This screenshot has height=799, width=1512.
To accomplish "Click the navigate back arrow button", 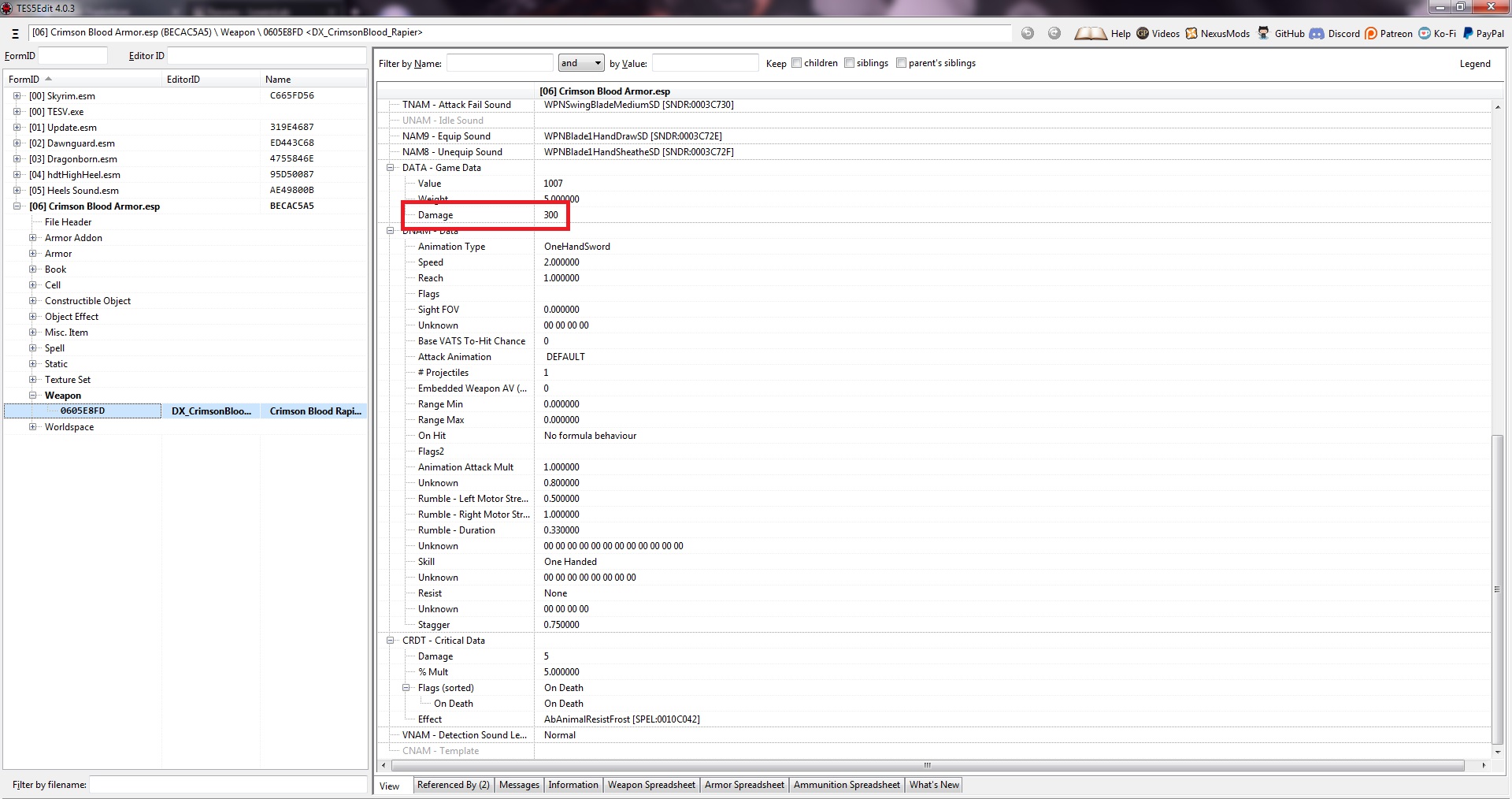I will [1028, 33].
